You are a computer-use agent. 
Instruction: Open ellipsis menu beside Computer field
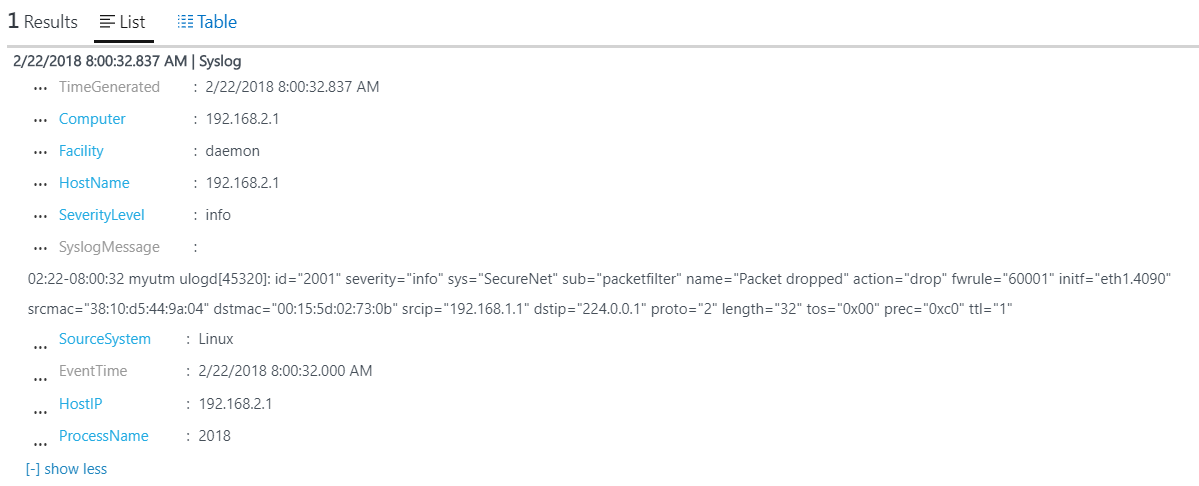coord(41,122)
